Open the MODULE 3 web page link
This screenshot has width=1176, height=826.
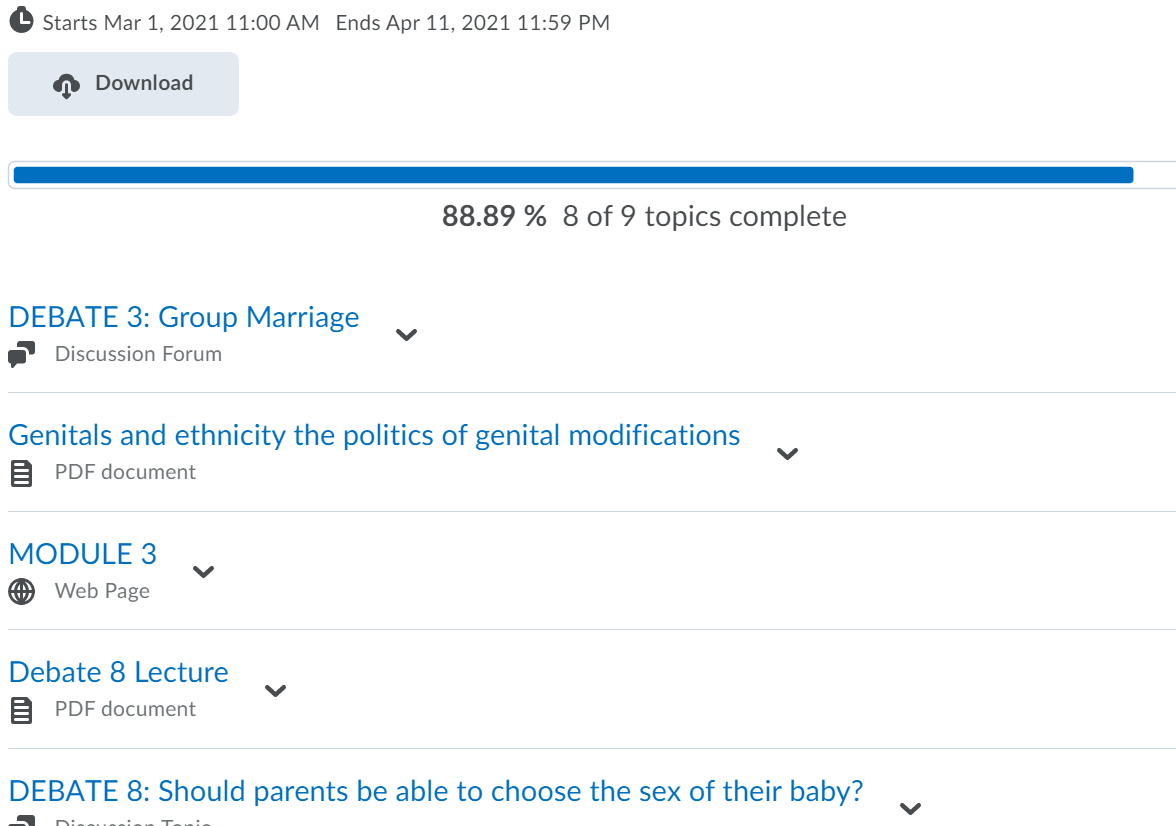coord(82,554)
